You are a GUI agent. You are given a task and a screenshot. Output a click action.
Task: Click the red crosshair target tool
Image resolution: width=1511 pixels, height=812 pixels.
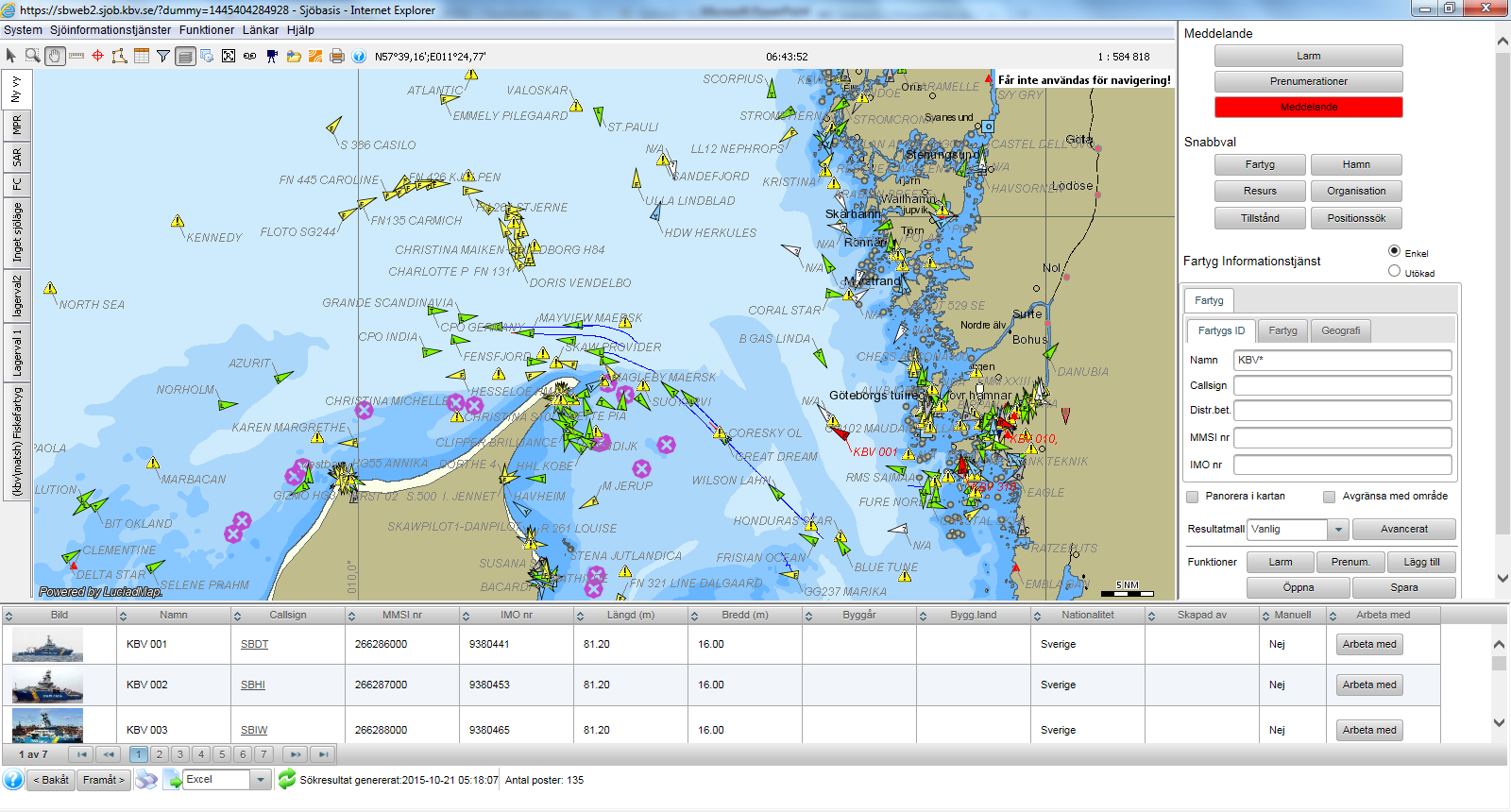coord(97,57)
